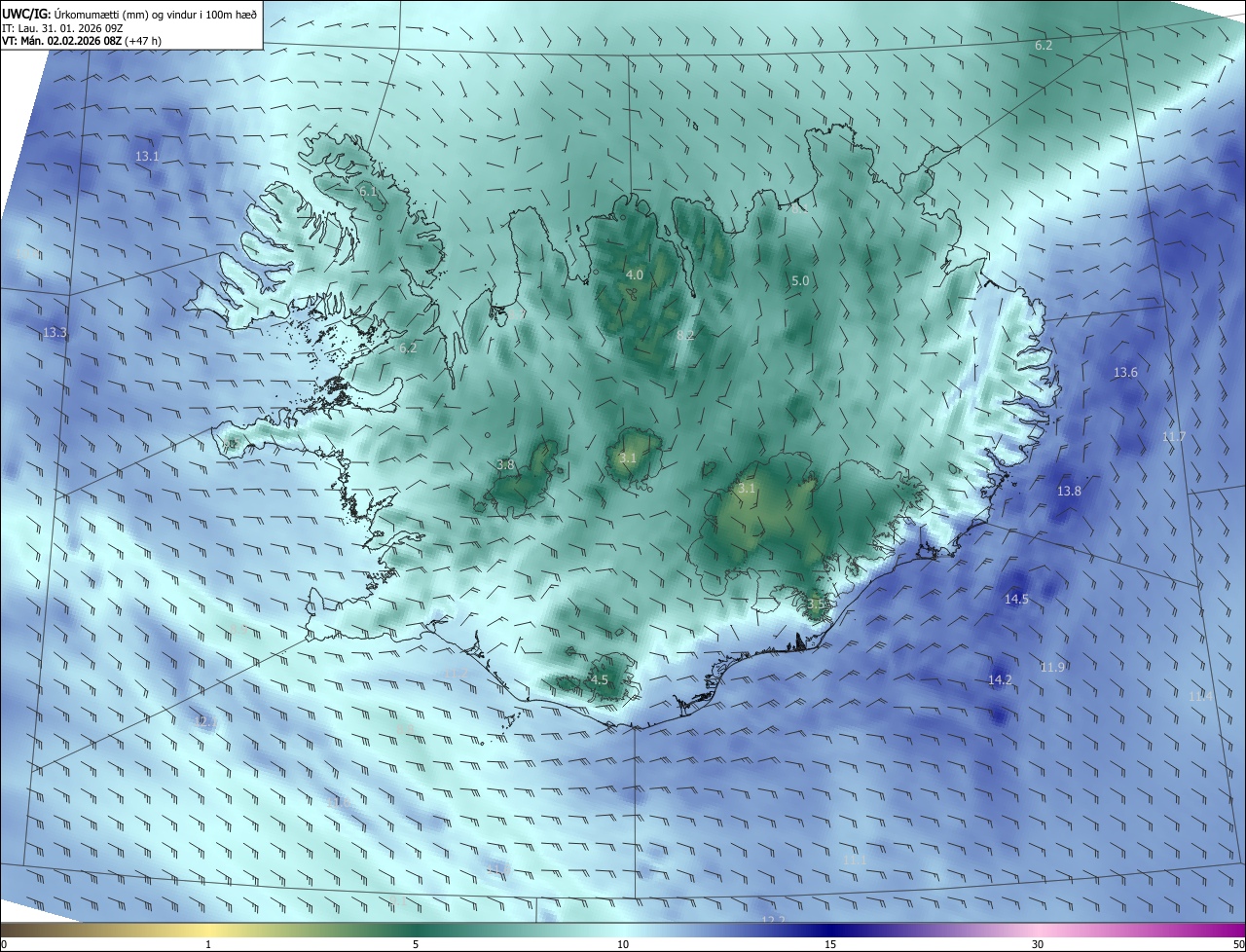Select the initial time line 'IT: Lau. 31. 01. 2026 09Z'
Viewport: 1246px width, 952px height.
point(62,28)
